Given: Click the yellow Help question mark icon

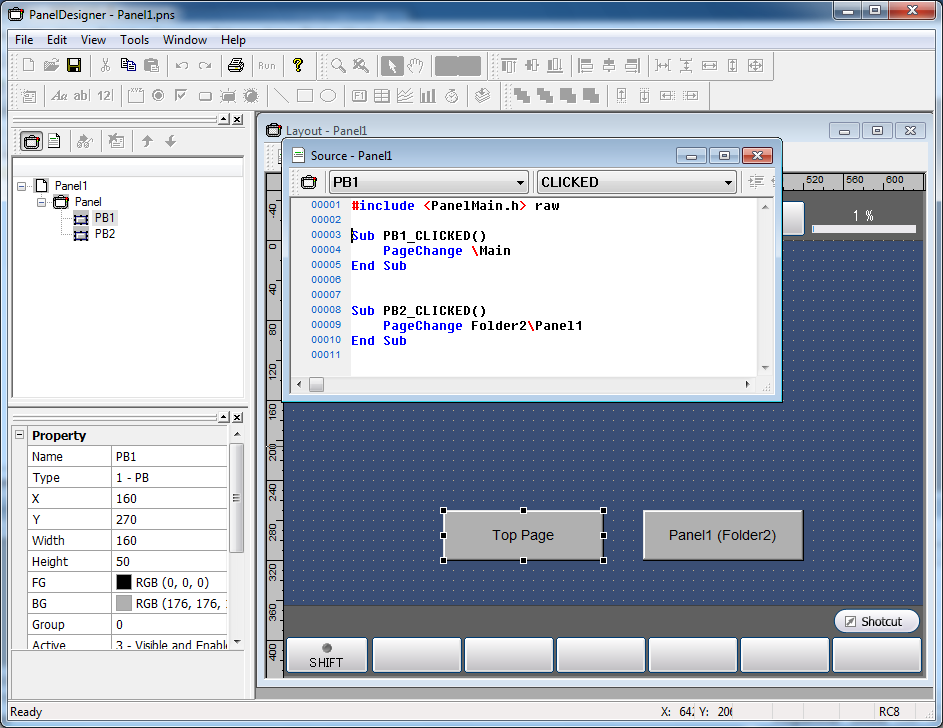Looking at the screenshot, I should point(297,66).
